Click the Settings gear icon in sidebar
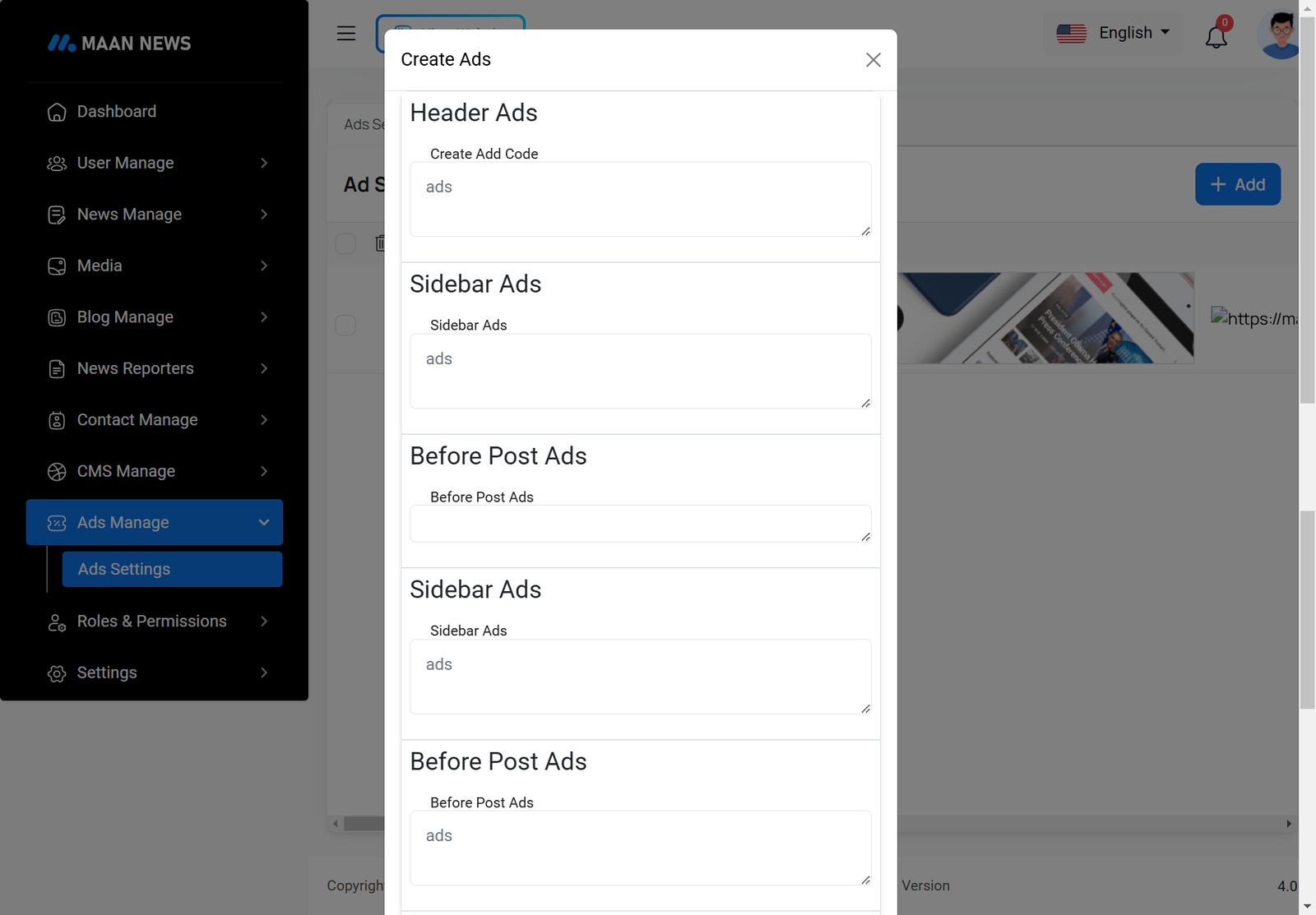1316x915 pixels. (x=57, y=673)
